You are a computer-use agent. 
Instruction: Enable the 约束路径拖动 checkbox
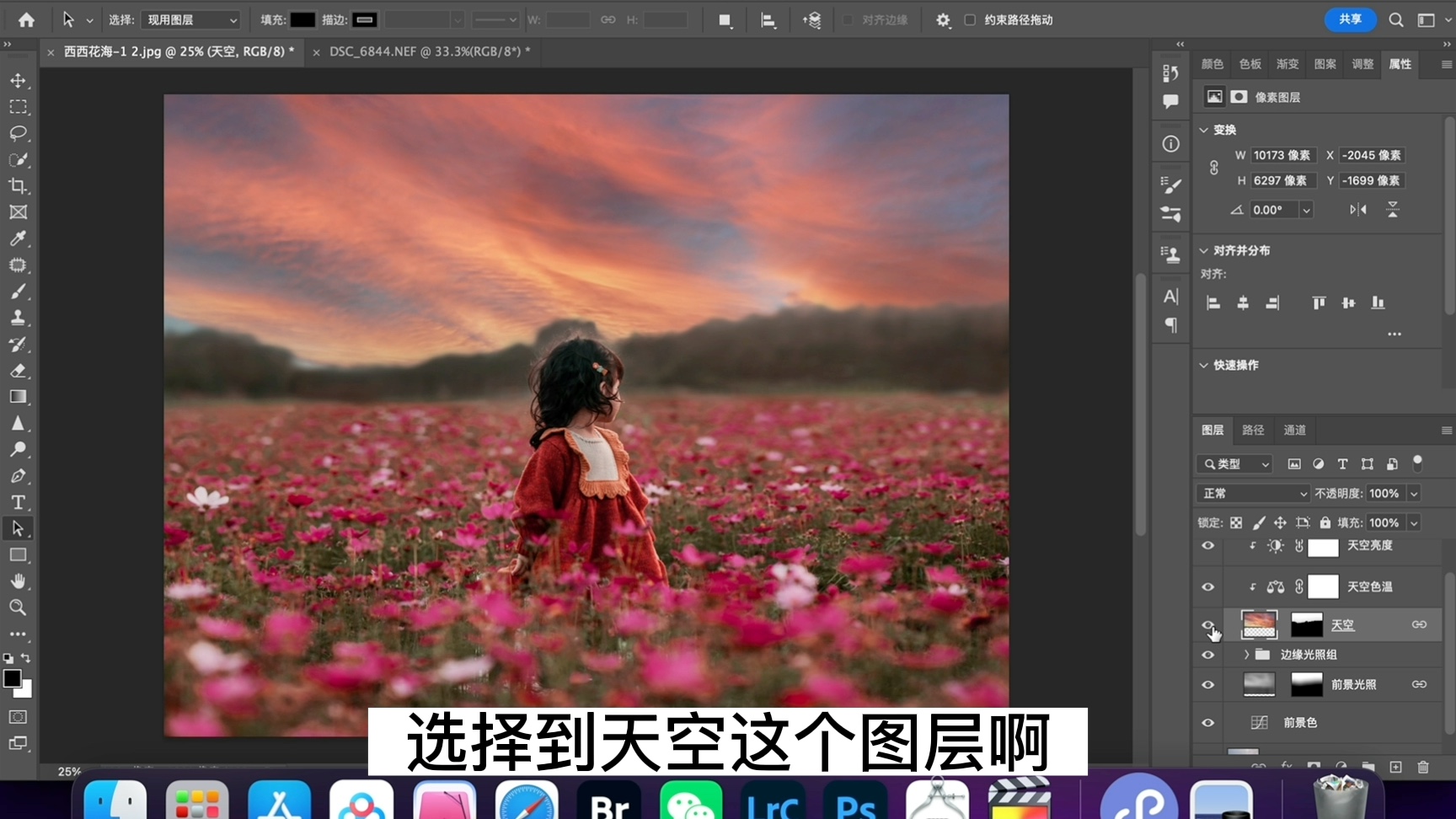pos(969,19)
